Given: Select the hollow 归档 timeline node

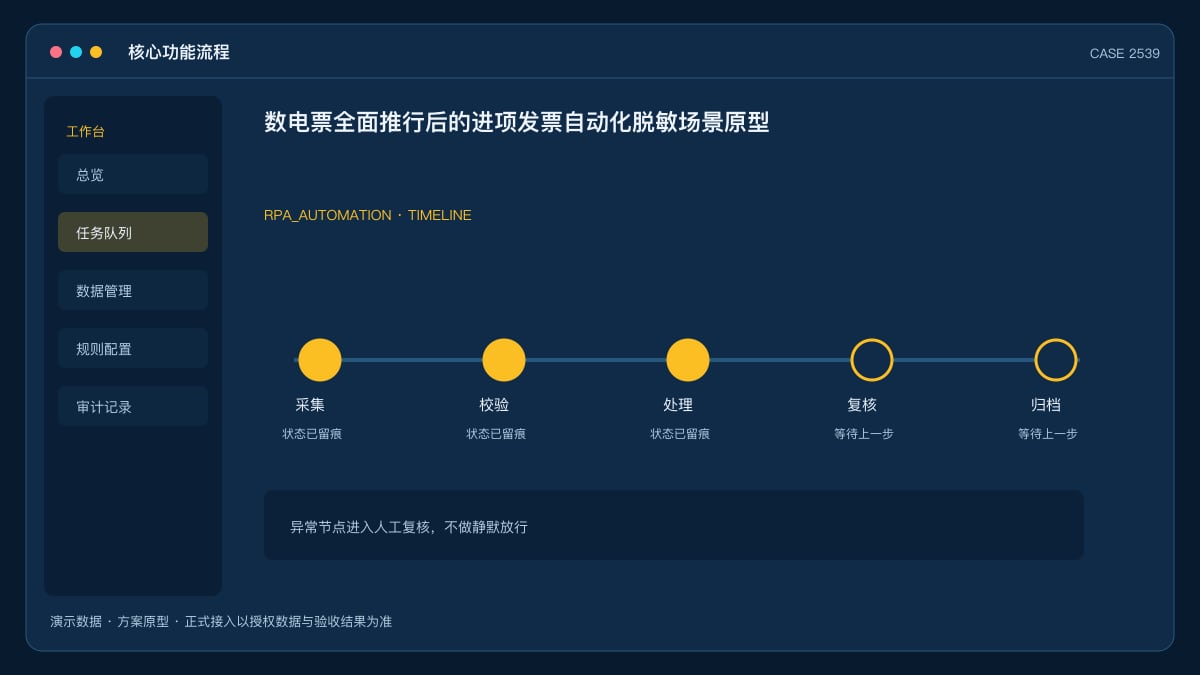Looking at the screenshot, I should [x=1056, y=360].
